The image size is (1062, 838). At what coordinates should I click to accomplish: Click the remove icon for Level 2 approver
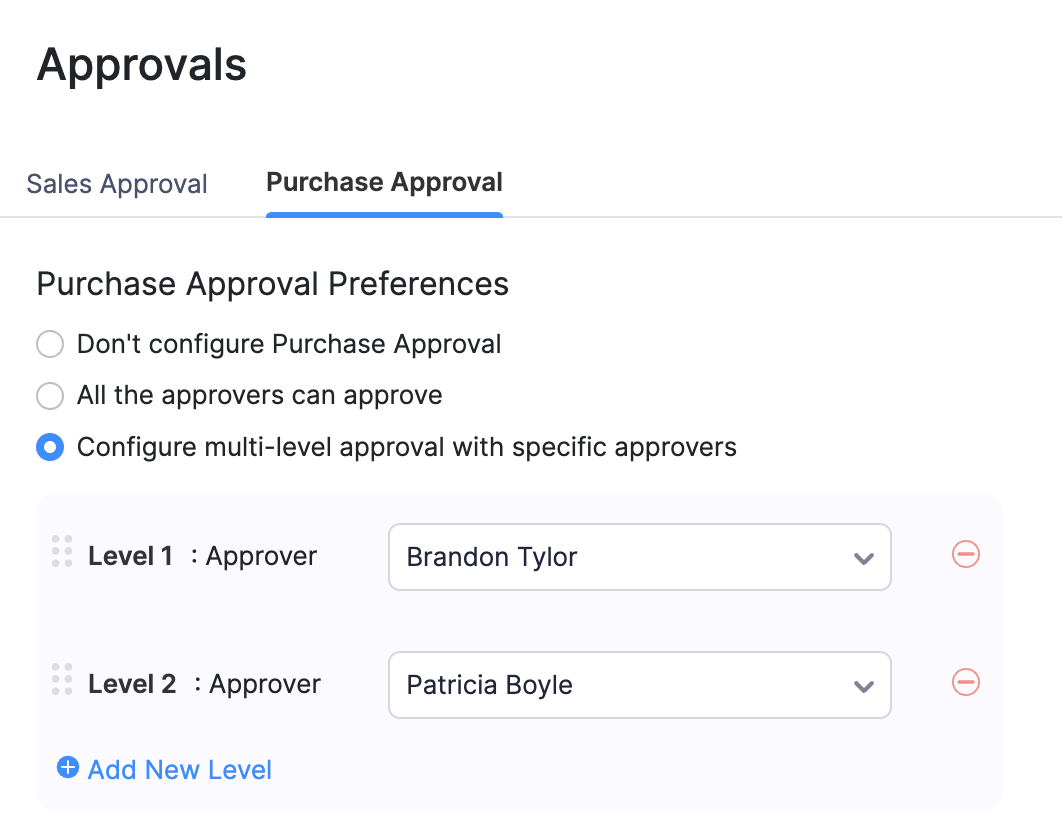click(964, 683)
